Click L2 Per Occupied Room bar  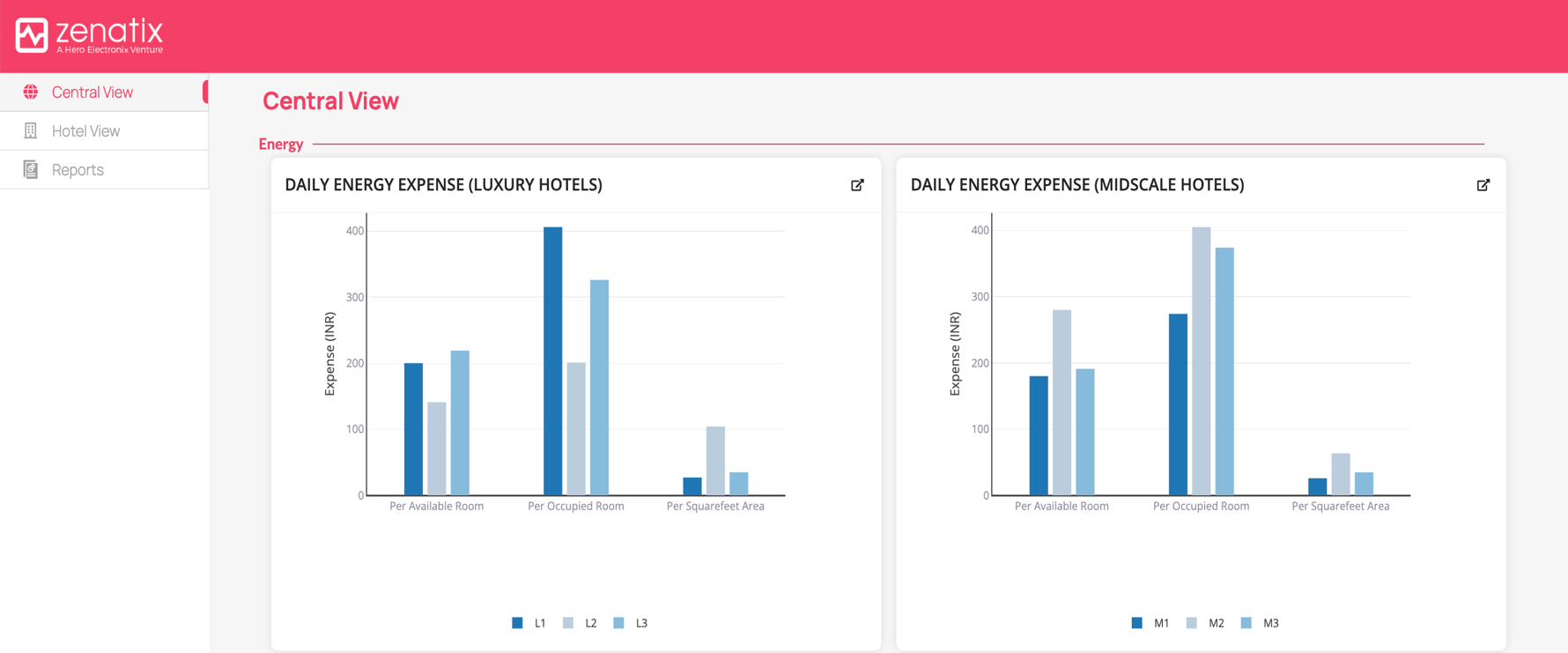[x=576, y=429]
